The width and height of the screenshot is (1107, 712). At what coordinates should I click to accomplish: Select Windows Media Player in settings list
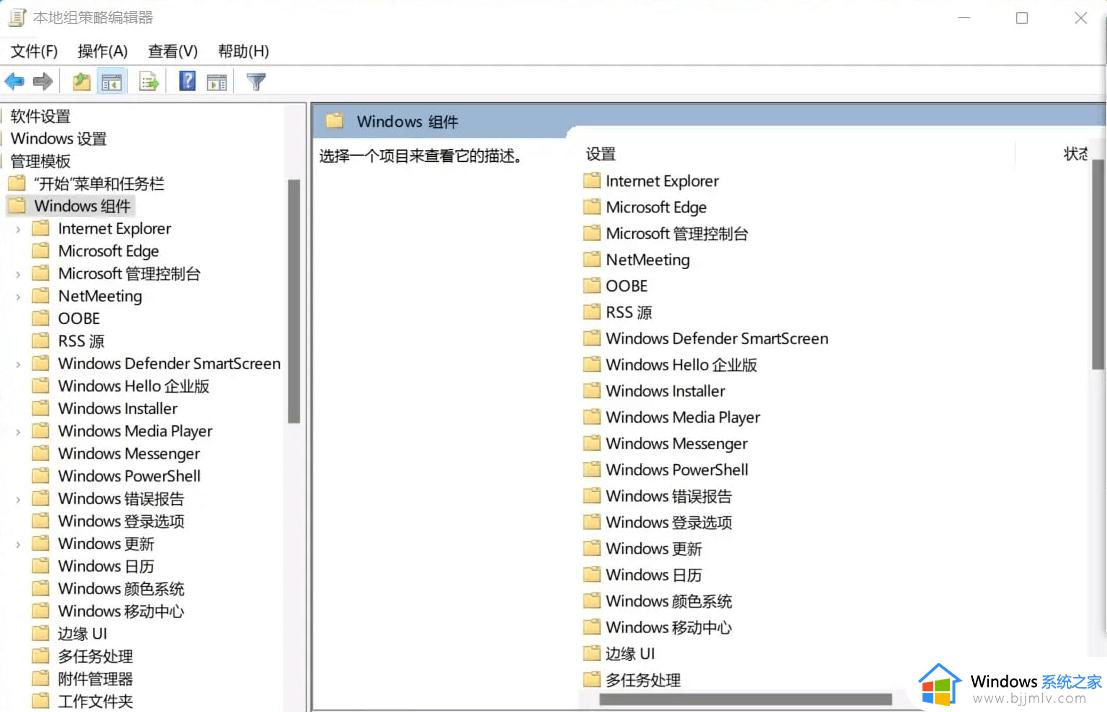click(683, 418)
